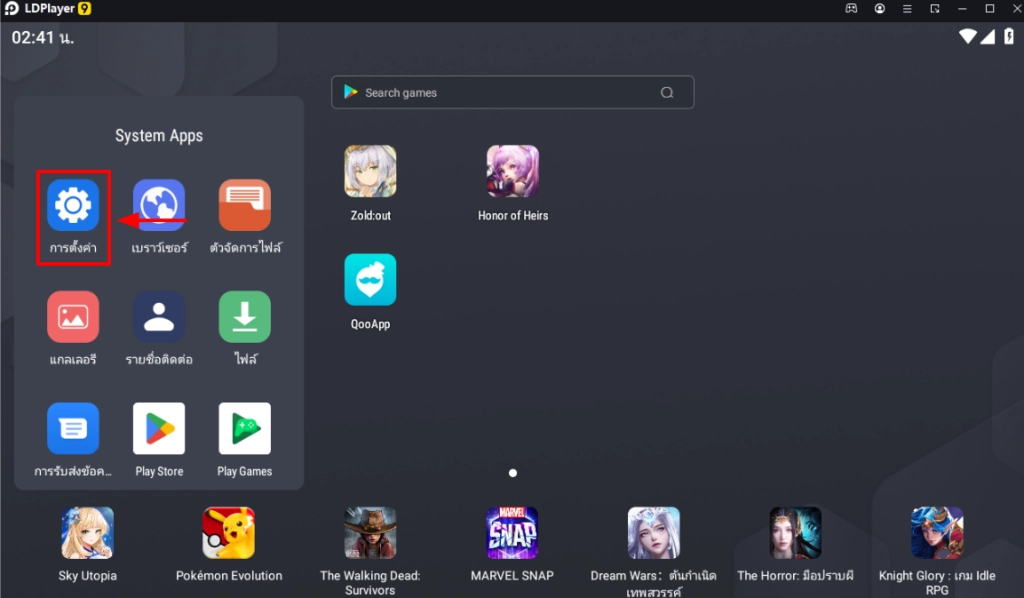This screenshot has height=598, width=1024.
Task: Launch Play Store
Action: [159, 428]
